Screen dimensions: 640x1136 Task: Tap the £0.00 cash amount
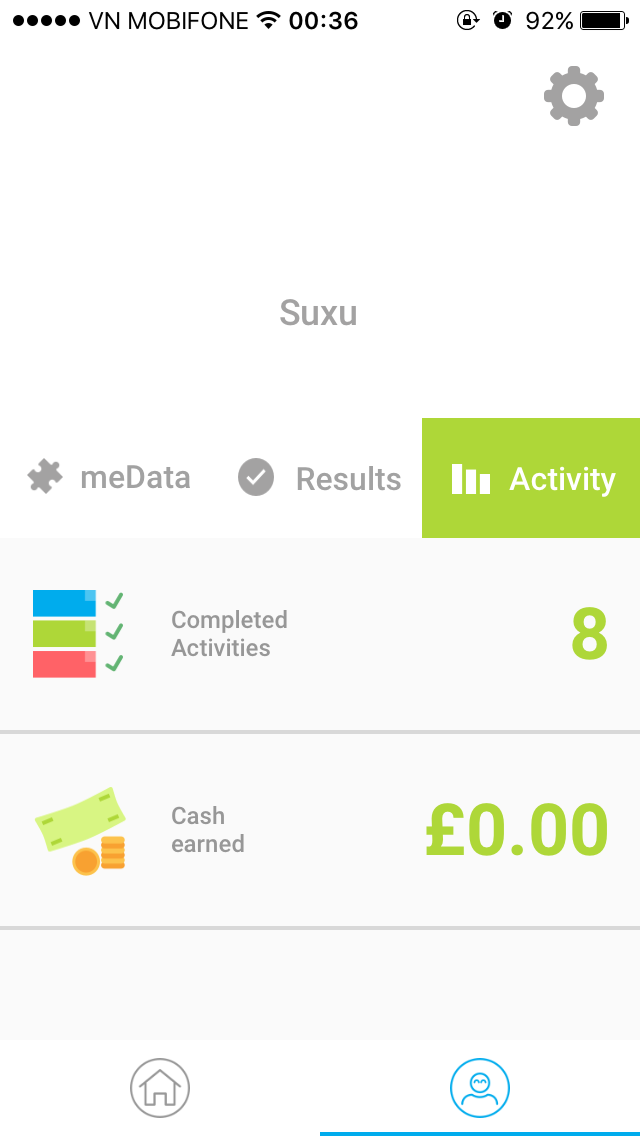pyautogui.click(x=516, y=831)
